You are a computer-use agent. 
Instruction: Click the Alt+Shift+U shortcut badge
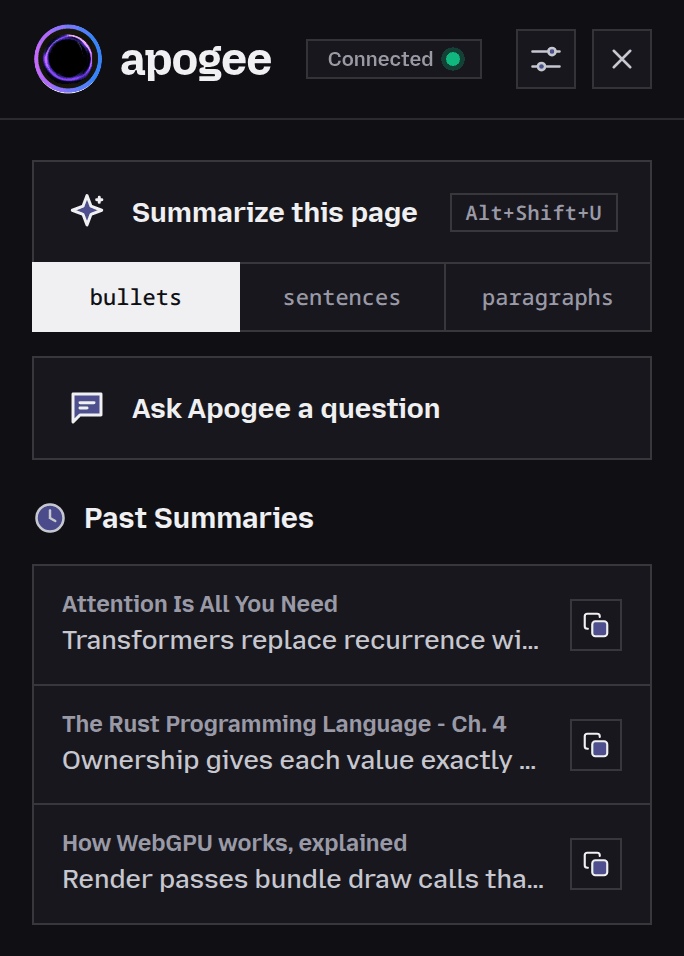click(533, 212)
